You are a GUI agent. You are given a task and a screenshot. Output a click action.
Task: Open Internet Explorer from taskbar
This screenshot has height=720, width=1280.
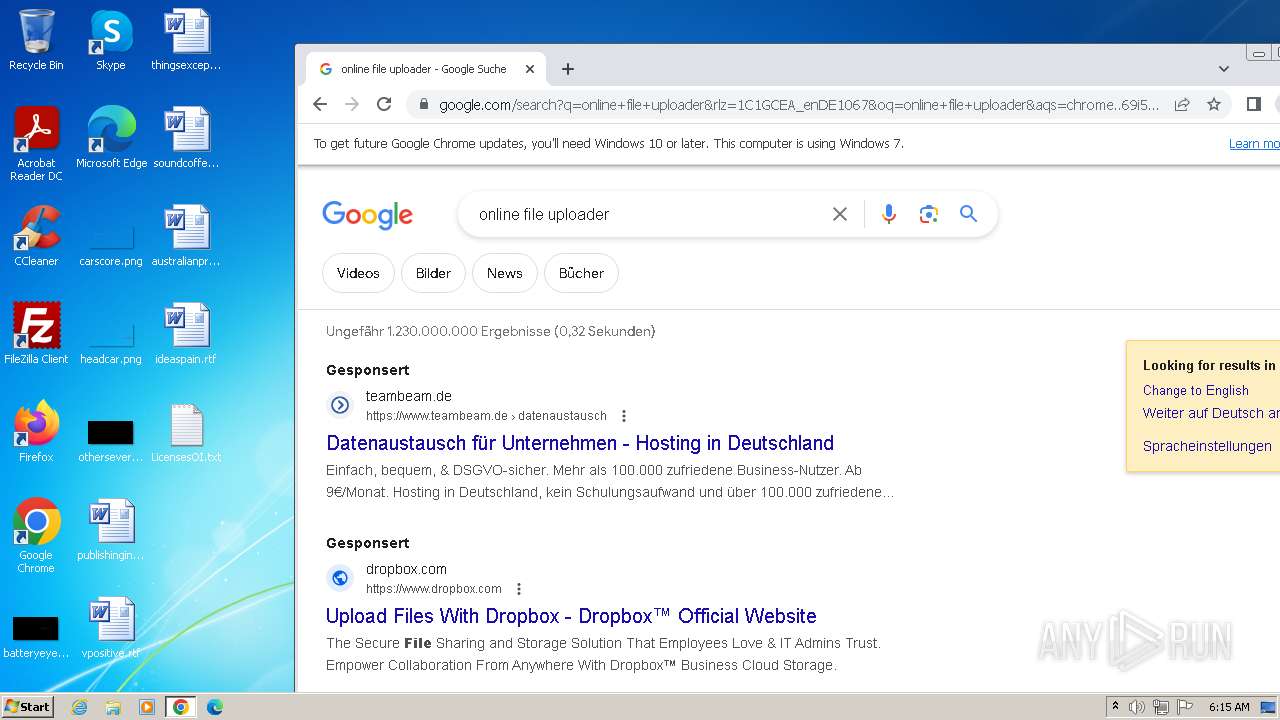tap(79, 707)
